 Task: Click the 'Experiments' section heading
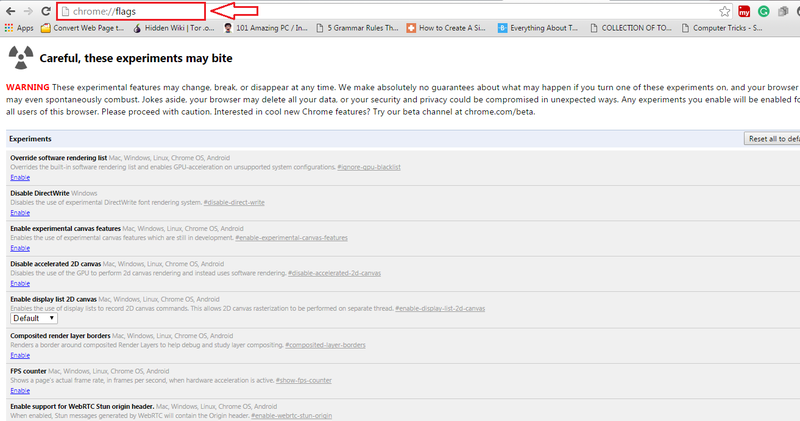coord(30,139)
